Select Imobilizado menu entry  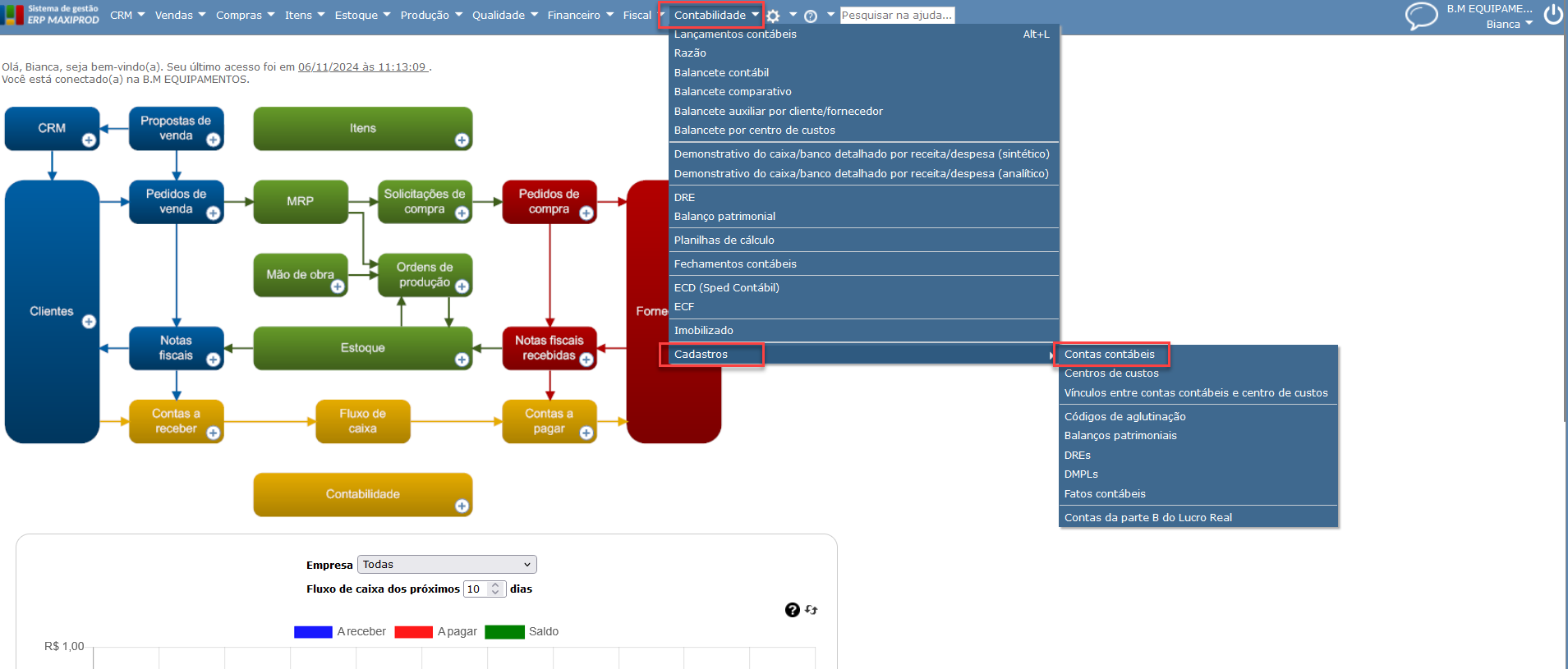pyautogui.click(x=862, y=331)
